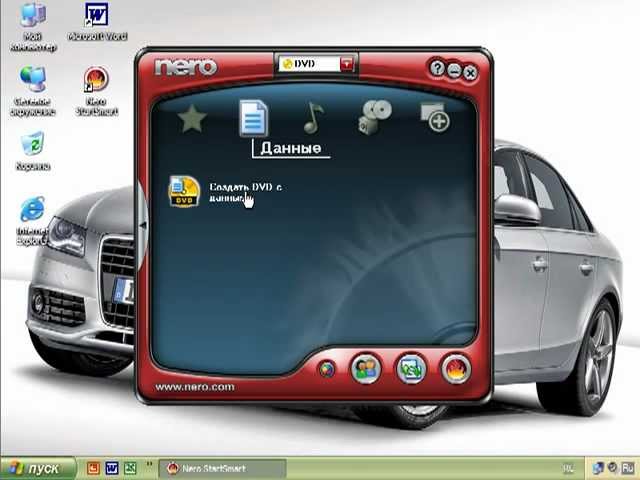The width and height of the screenshot is (640, 480).
Task: Click the Nero flame round button
Action: [456, 369]
